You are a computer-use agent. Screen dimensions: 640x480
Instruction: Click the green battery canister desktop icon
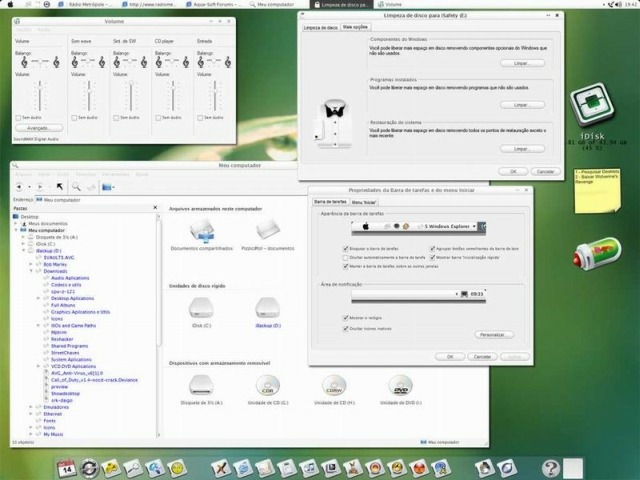pos(597,253)
